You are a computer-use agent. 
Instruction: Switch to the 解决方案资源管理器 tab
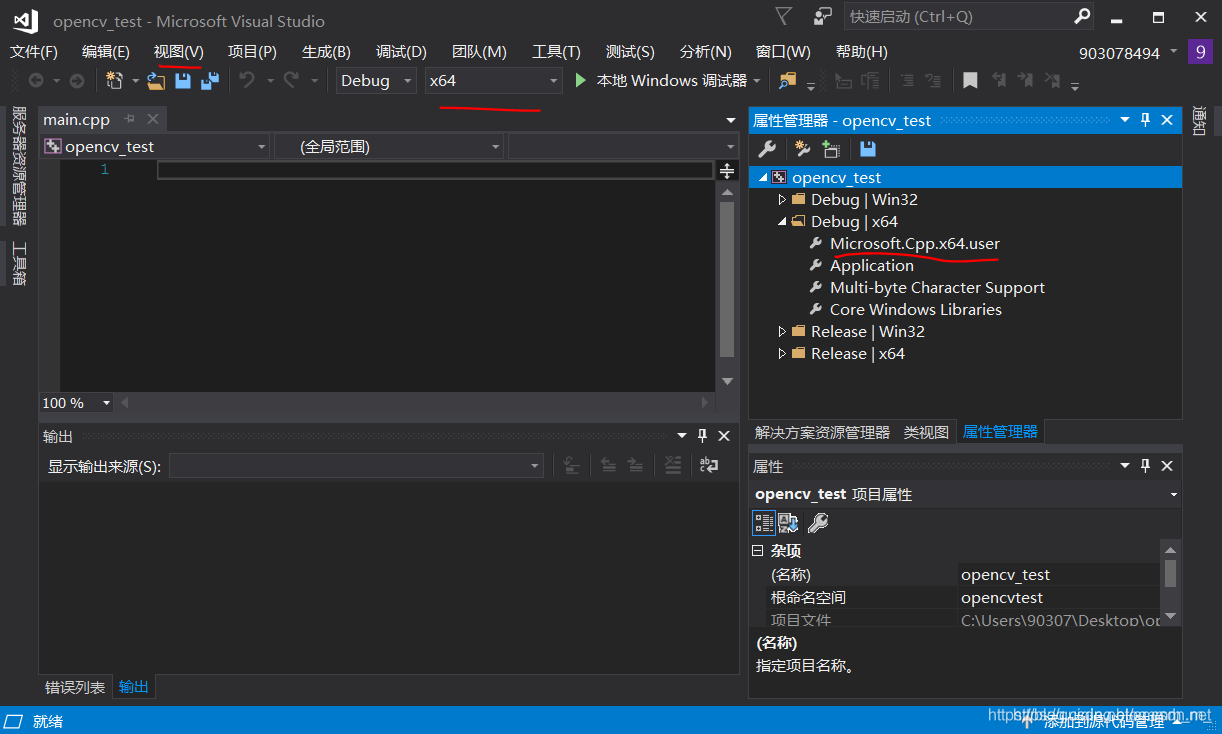pos(822,432)
